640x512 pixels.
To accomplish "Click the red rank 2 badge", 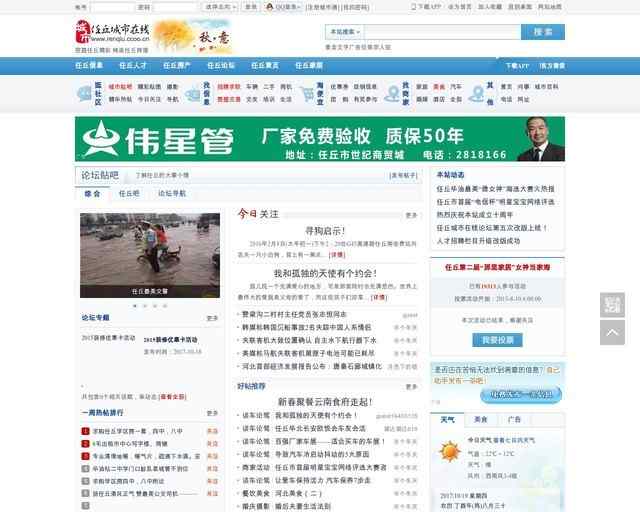I will click(x=85, y=444).
